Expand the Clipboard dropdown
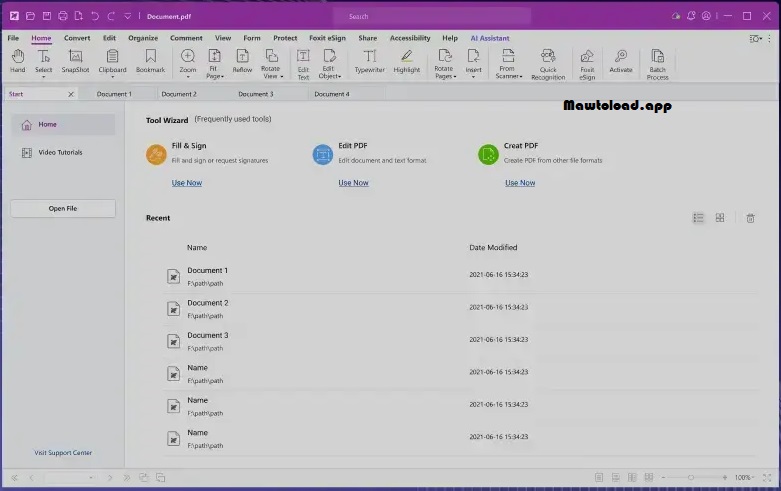The width and height of the screenshot is (781, 491). tap(113, 77)
